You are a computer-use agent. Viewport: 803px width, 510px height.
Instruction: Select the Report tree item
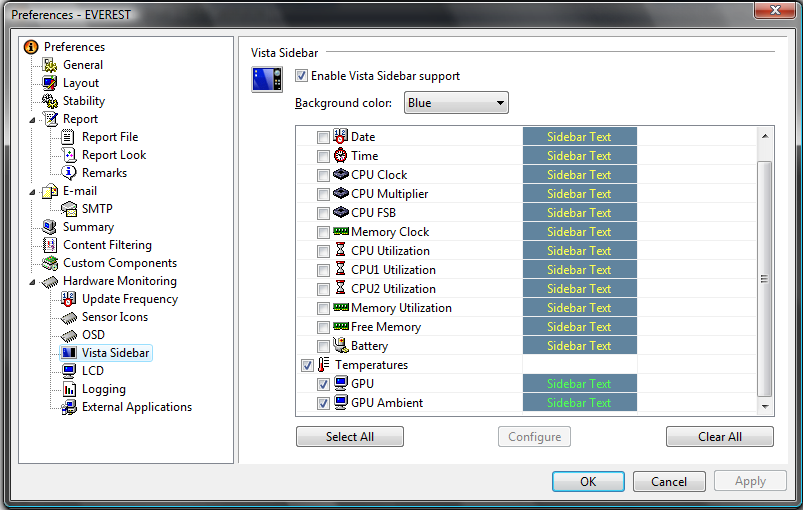tap(80, 119)
